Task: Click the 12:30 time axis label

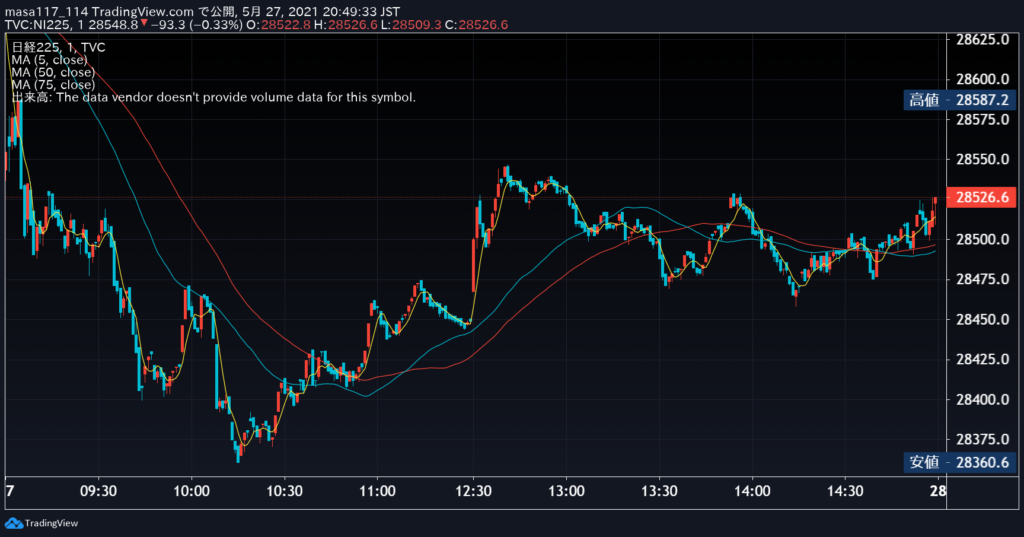Action: point(473,491)
